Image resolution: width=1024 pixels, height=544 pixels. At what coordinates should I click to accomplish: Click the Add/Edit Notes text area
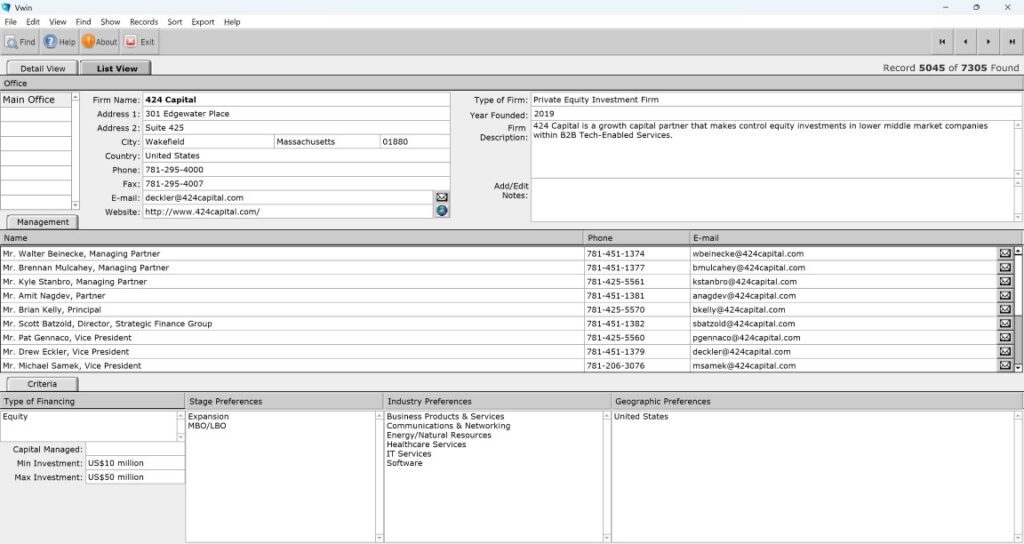click(772, 200)
